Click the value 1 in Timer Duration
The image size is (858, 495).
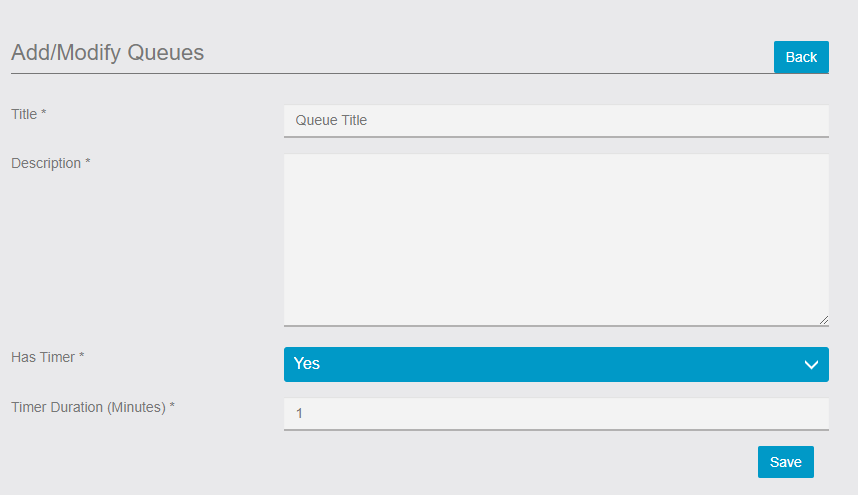(x=299, y=414)
